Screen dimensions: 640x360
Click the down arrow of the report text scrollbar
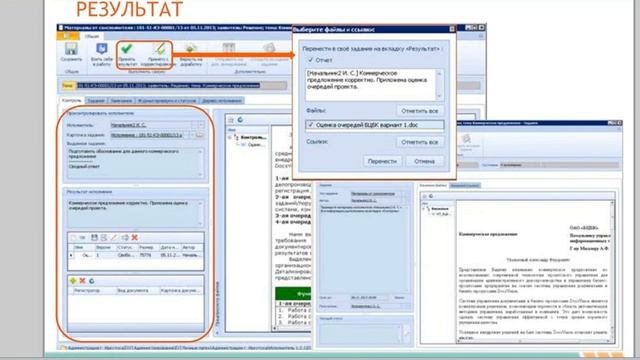[x=439, y=96]
